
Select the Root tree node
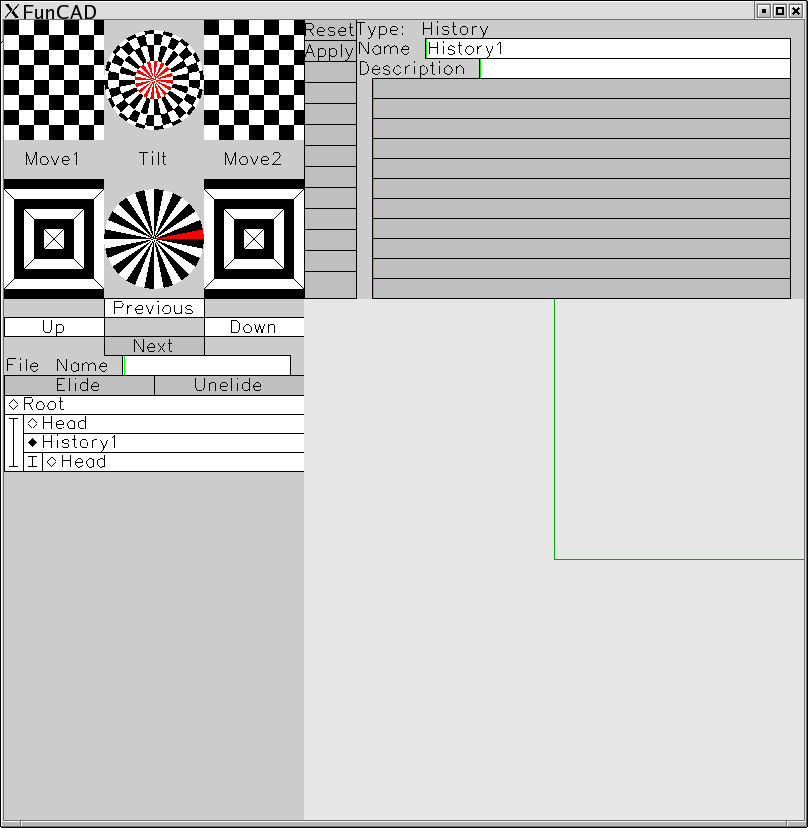pos(154,404)
